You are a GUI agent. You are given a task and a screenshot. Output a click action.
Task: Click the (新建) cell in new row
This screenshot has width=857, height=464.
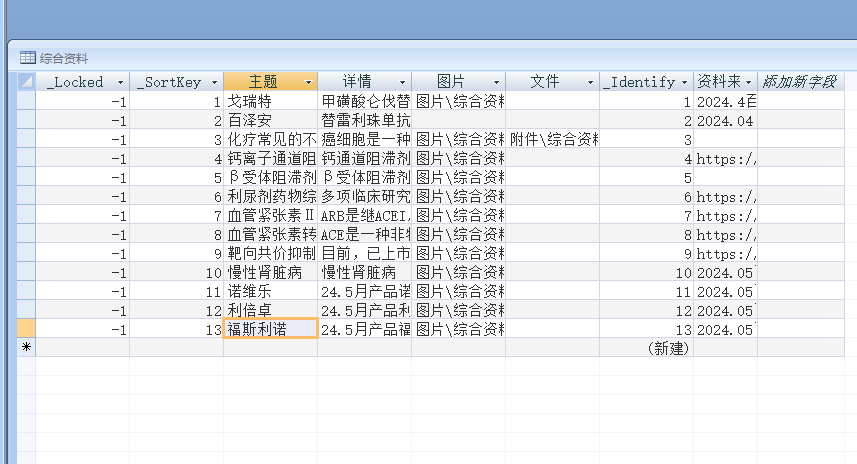[647, 348]
